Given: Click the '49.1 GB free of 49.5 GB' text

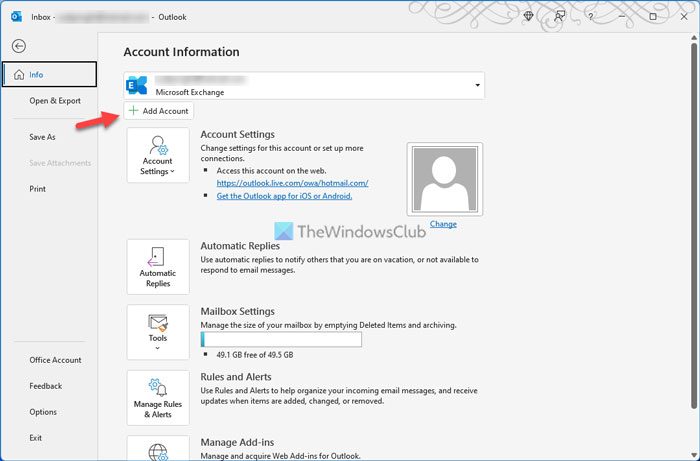Looking at the screenshot, I should pyautogui.click(x=255, y=355).
